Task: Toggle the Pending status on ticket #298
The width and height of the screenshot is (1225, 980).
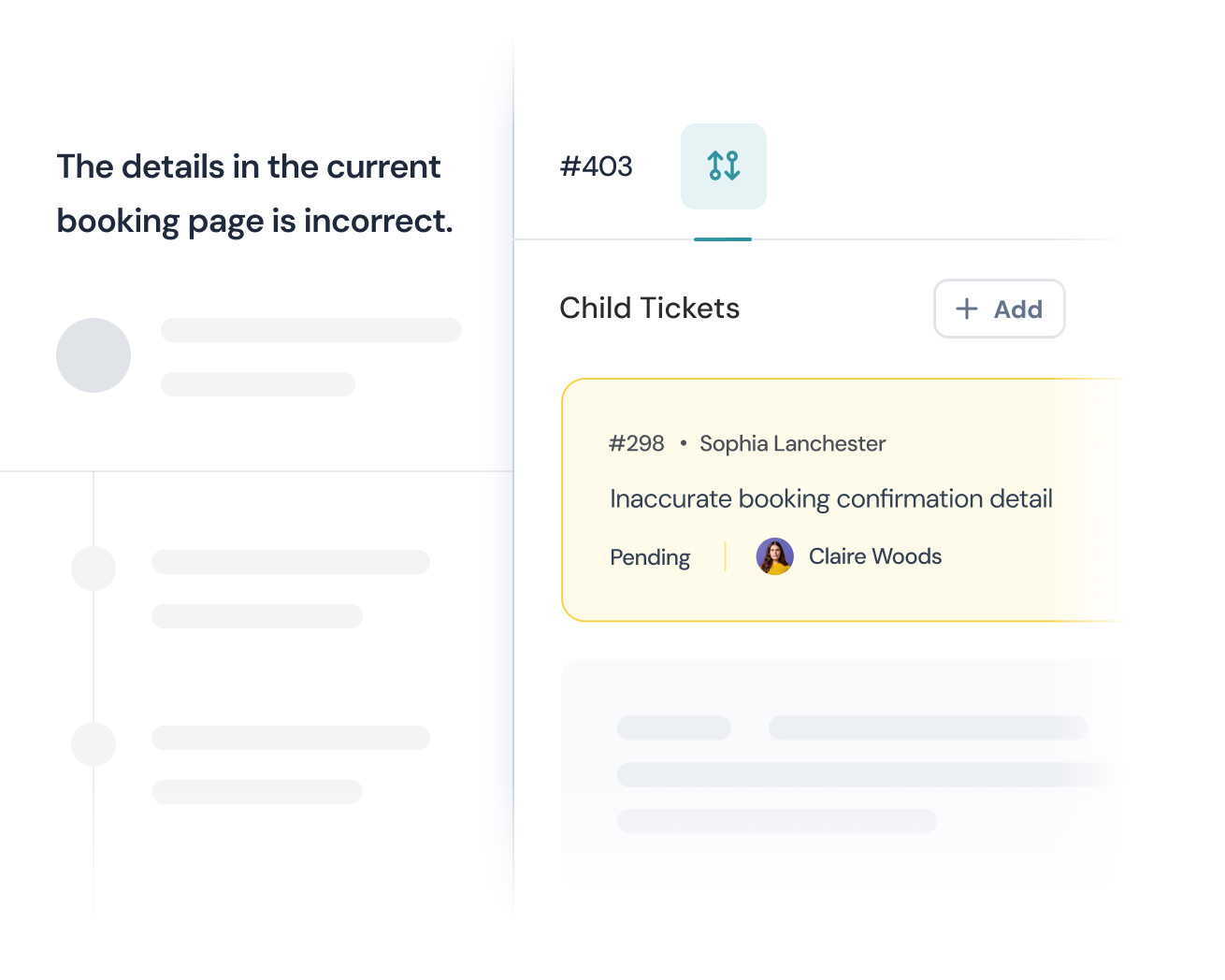Action: 649,556
